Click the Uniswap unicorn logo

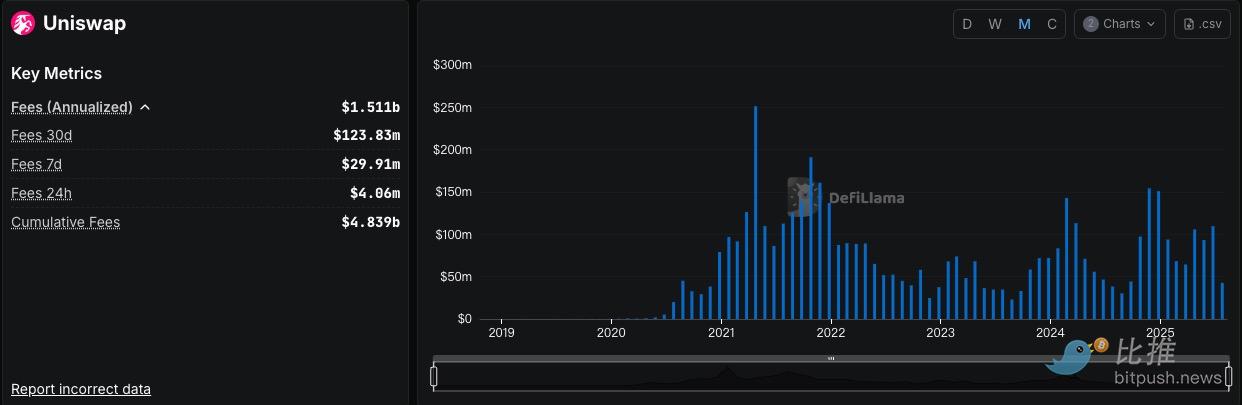(22, 23)
